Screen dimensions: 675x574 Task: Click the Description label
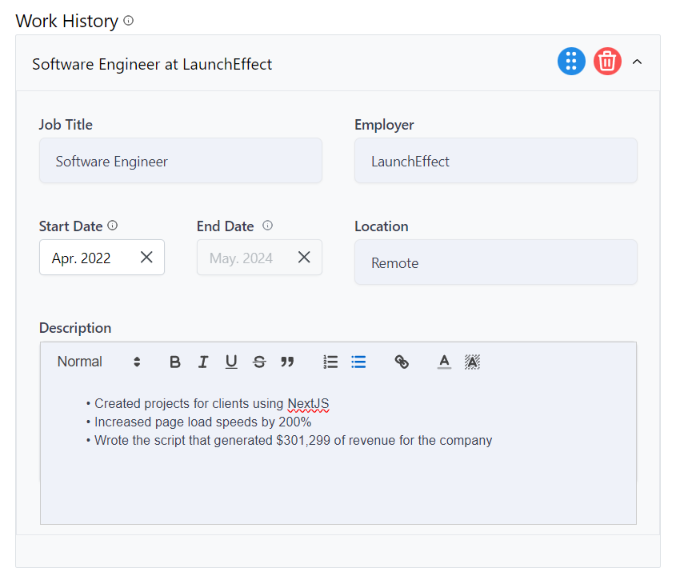click(75, 328)
